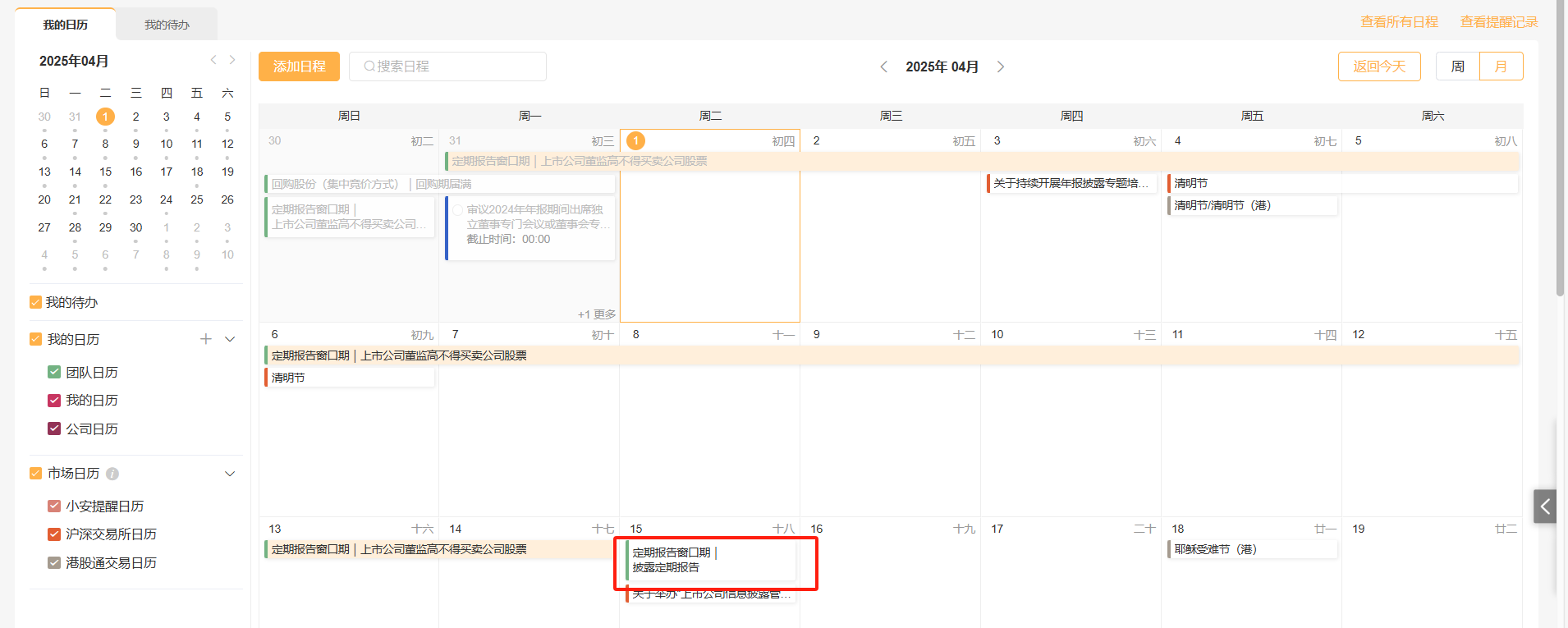Open 关于持续开展年报披露专题培 event on April 3
This screenshot has width=1568, height=628.
[1072, 183]
